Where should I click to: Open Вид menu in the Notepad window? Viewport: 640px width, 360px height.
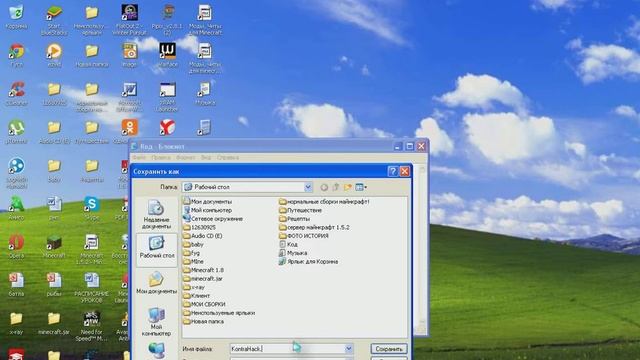click(x=206, y=158)
